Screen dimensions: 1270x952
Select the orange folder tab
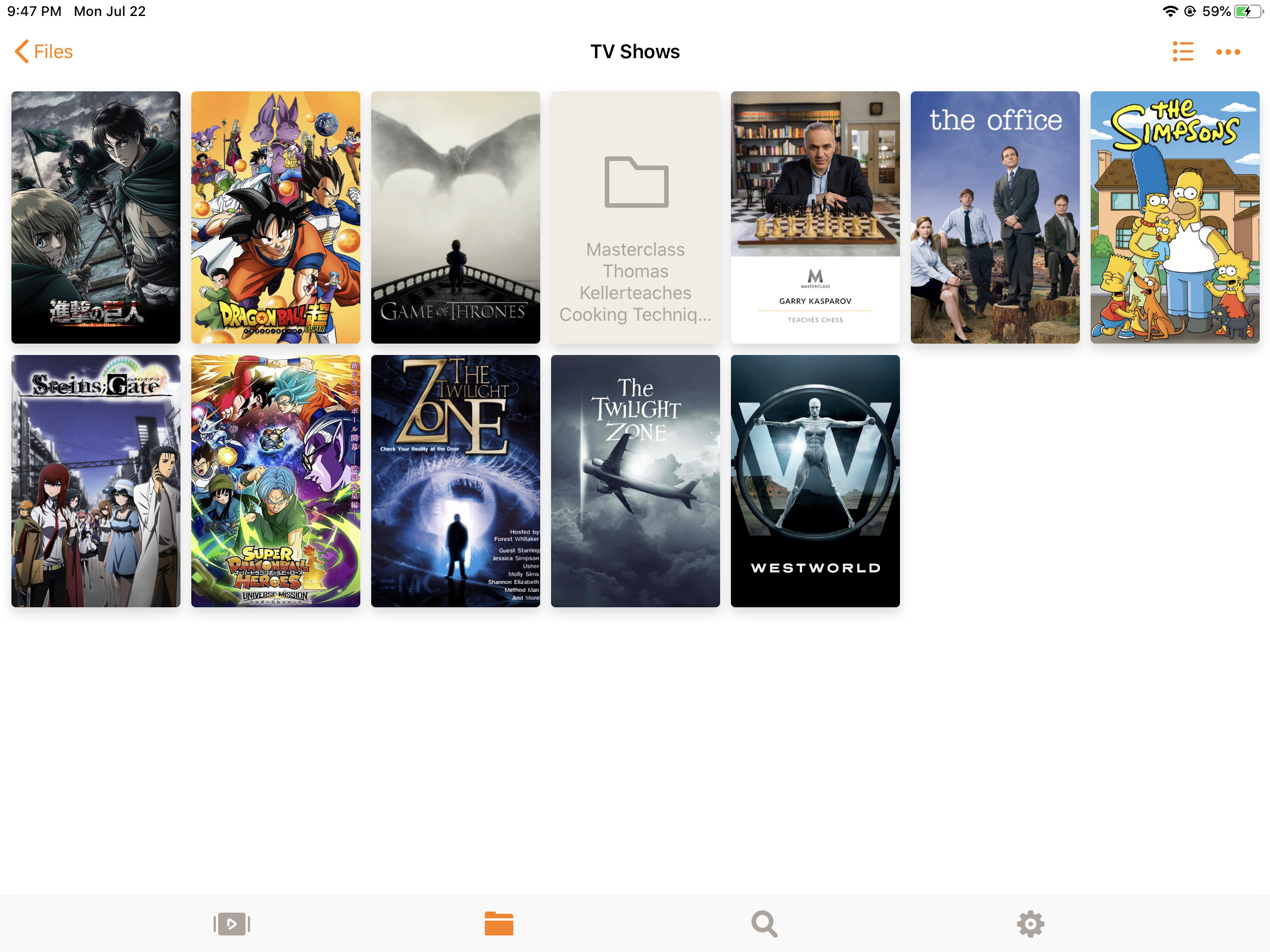(x=499, y=924)
